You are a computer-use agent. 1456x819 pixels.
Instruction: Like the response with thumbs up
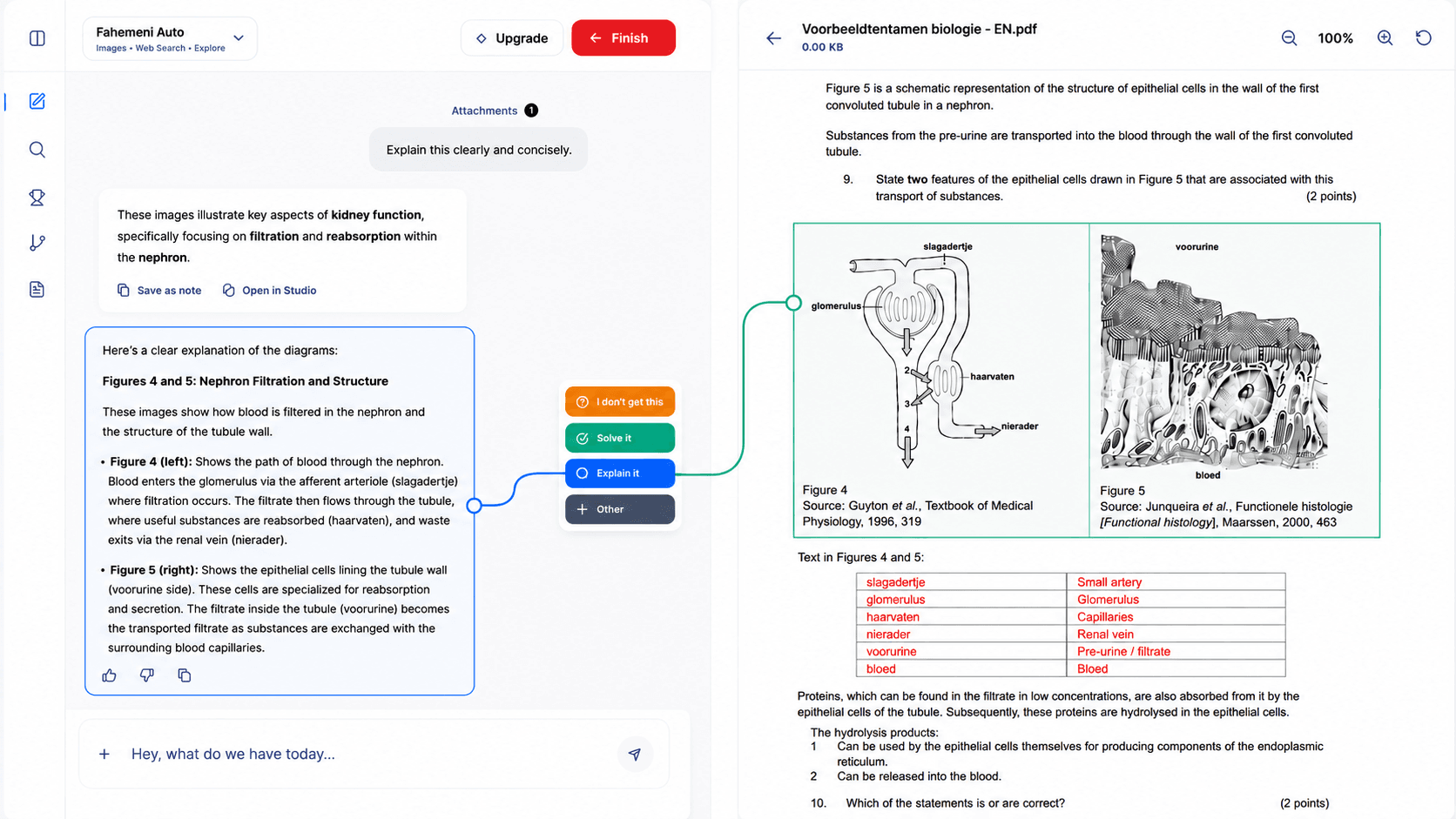point(109,675)
